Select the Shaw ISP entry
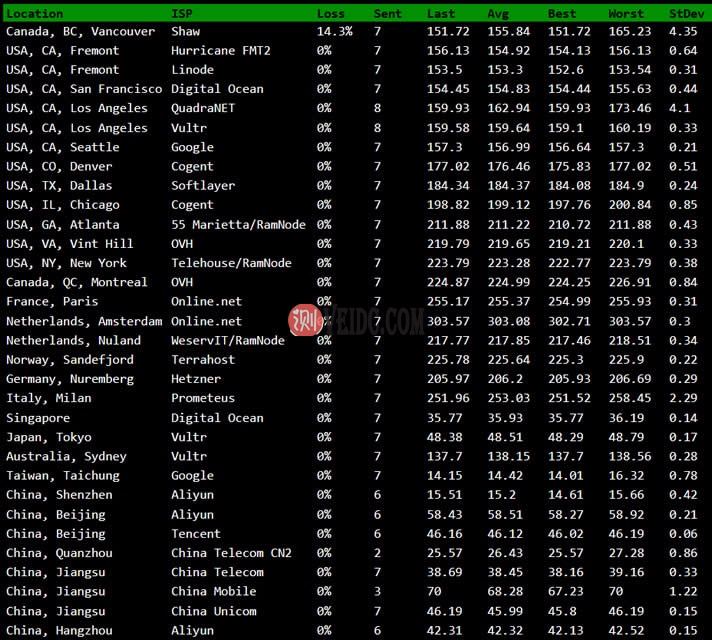Image resolution: width=712 pixels, height=640 pixels. 185,31
